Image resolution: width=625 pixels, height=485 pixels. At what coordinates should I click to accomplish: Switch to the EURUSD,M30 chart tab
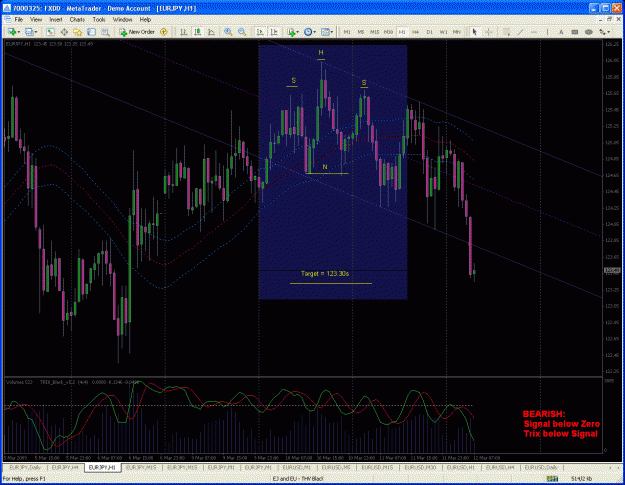(x=420, y=467)
